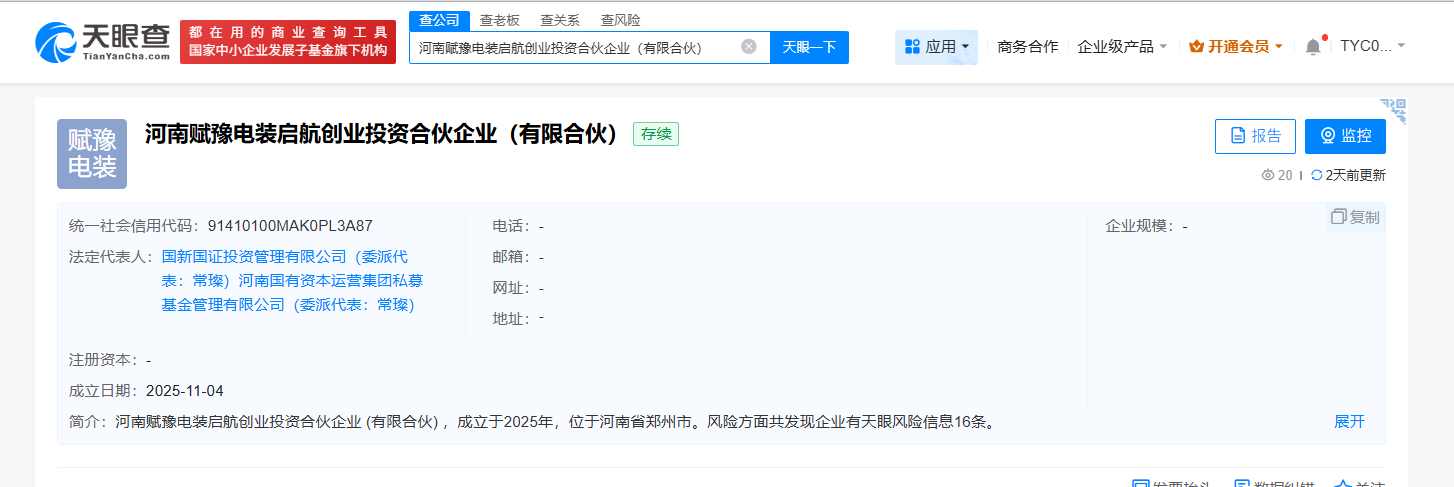Expand the 企业级产品 dropdown

[1122, 46]
